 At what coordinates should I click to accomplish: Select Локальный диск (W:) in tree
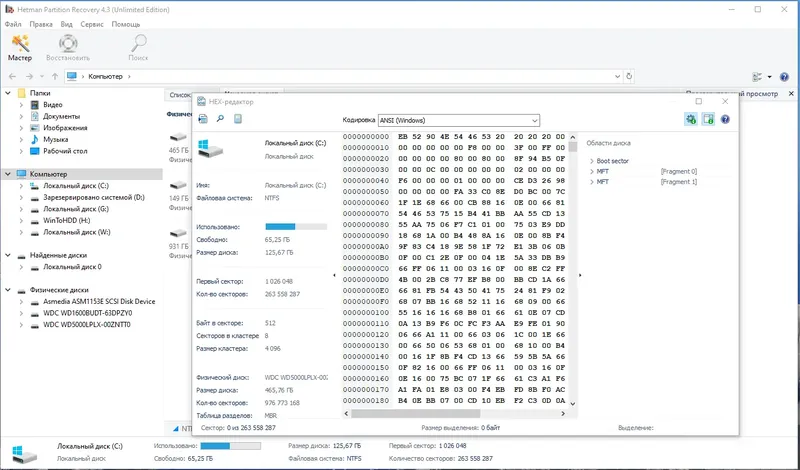pyautogui.click(x=77, y=232)
